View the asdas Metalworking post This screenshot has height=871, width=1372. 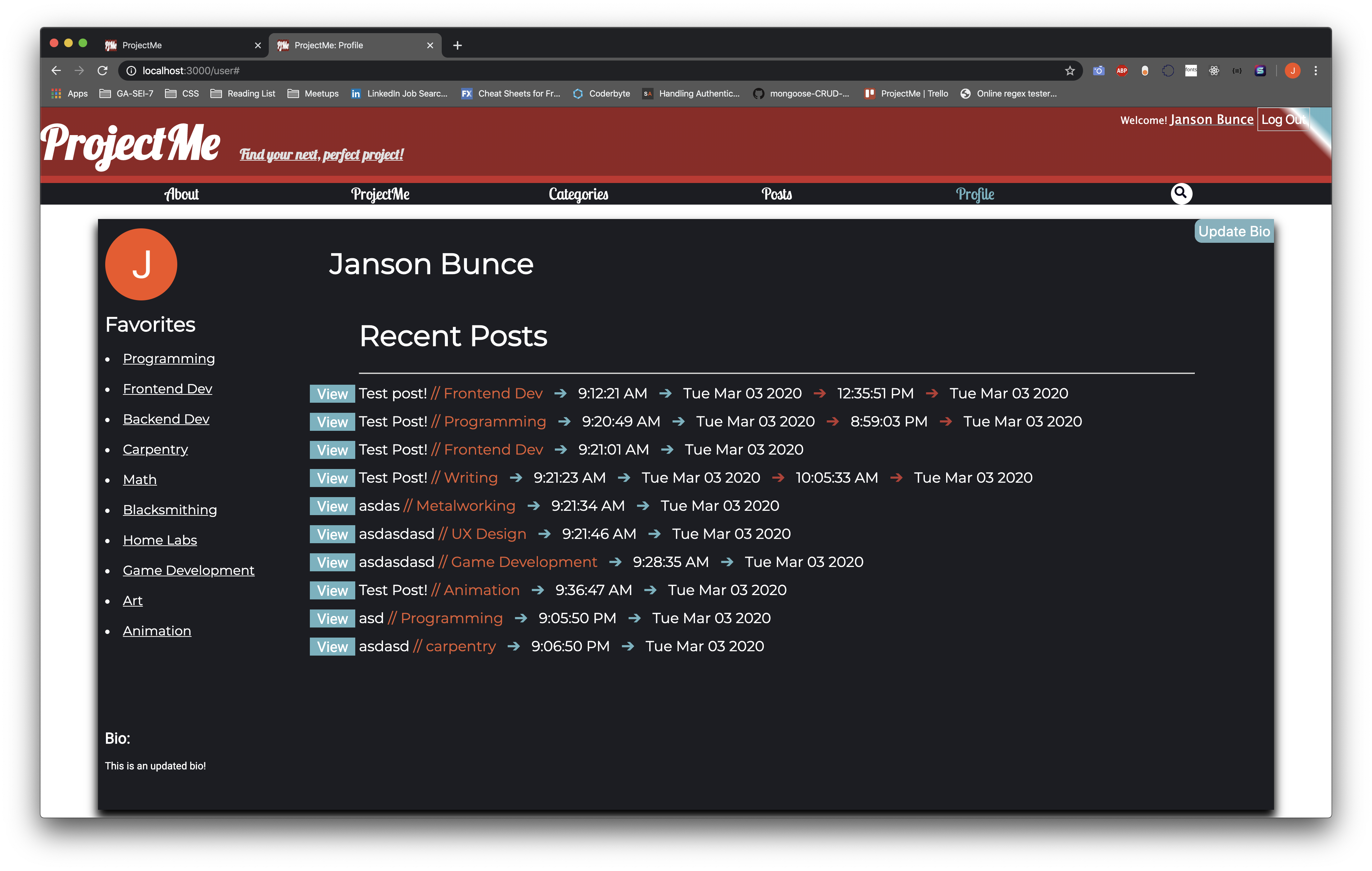(332, 506)
